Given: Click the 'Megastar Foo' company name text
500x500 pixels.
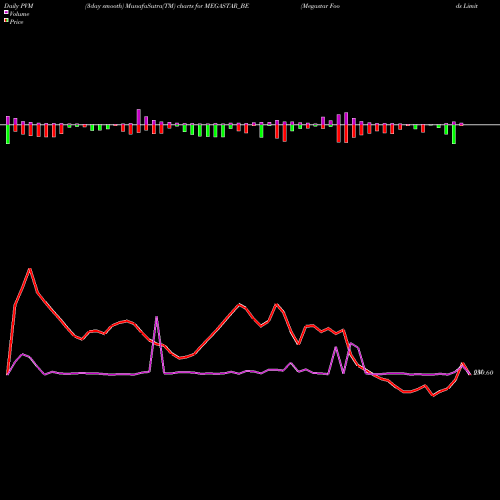Looking at the screenshot, I should coord(320,6).
